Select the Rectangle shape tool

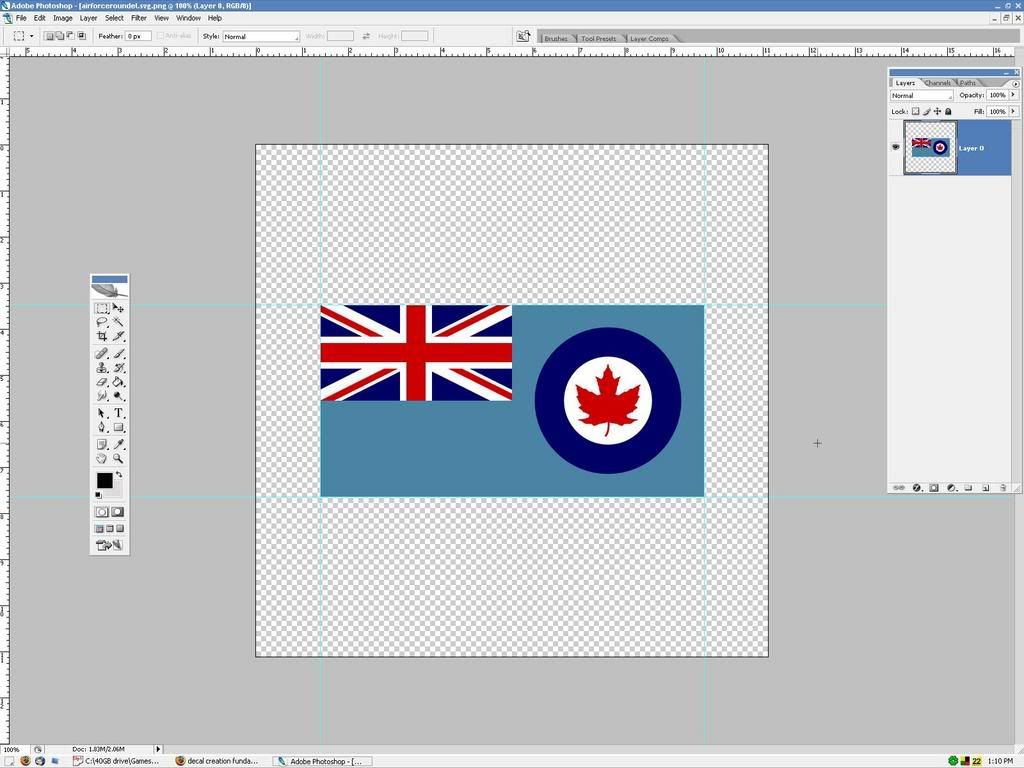[118, 428]
